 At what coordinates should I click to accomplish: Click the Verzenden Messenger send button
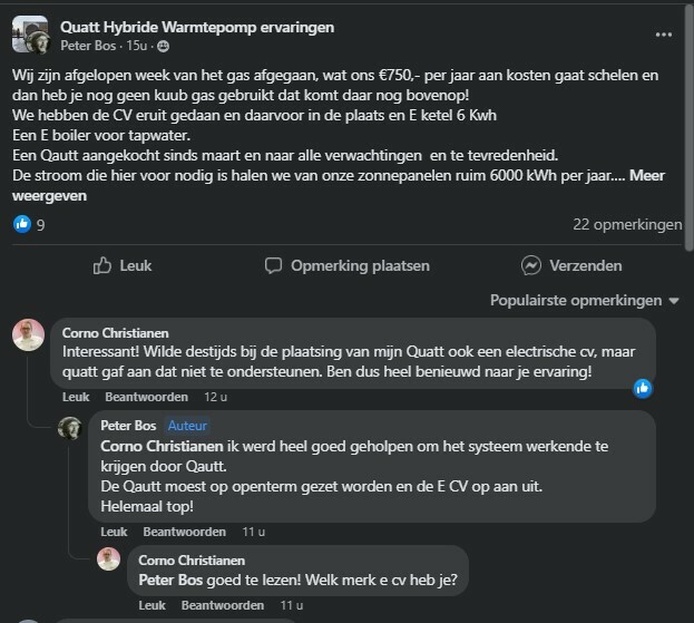coord(571,265)
